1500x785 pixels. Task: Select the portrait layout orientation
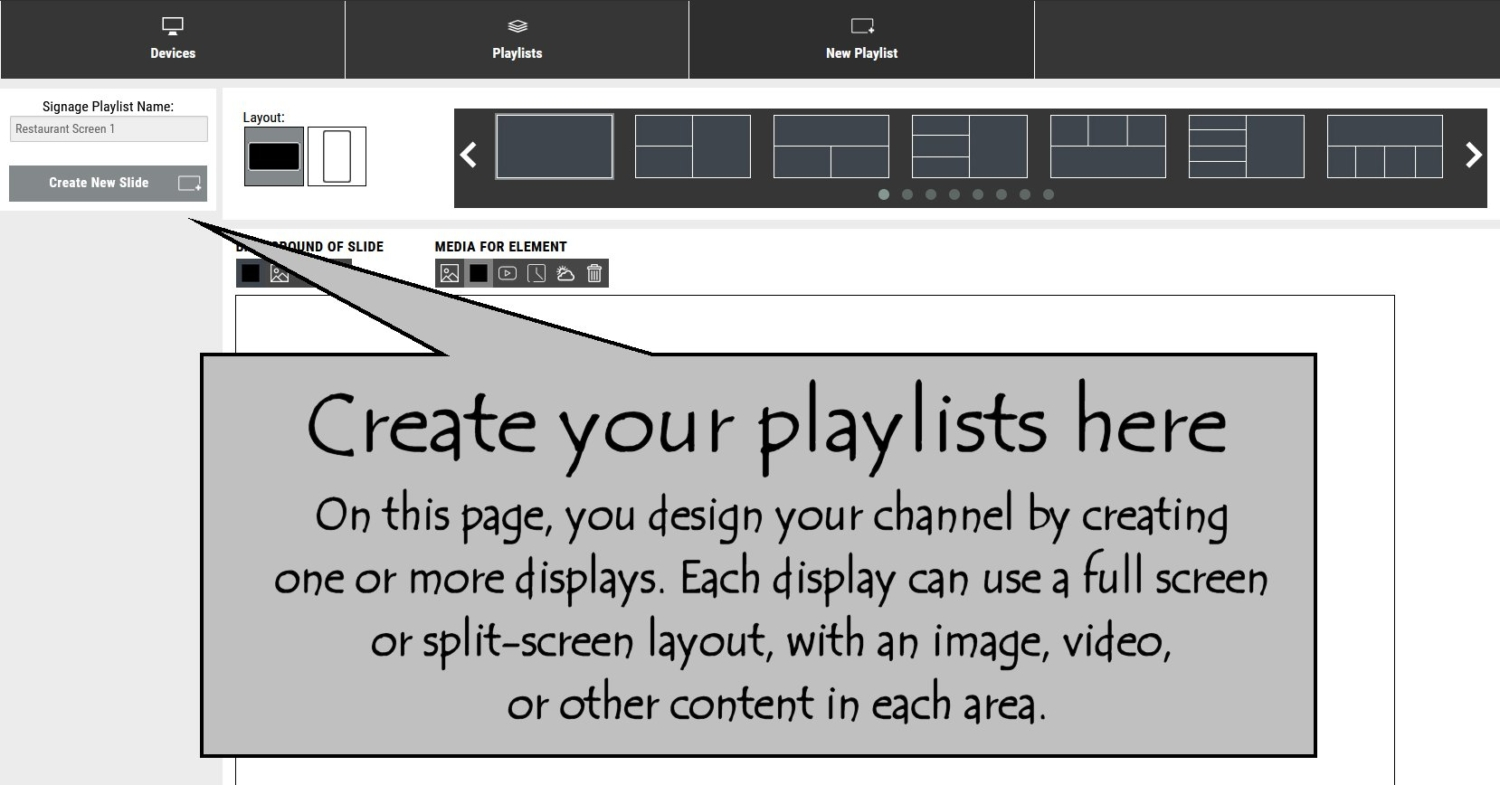coord(337,157)
